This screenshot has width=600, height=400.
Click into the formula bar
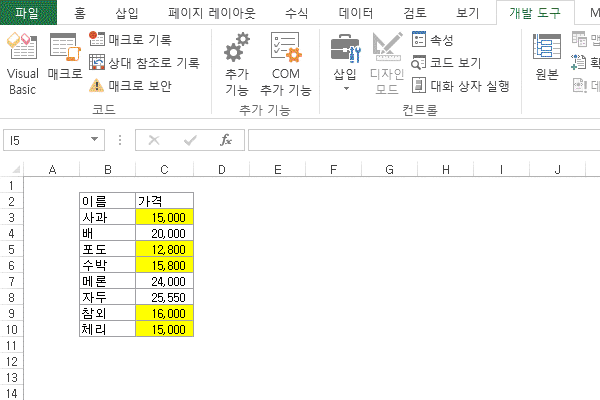424,140
